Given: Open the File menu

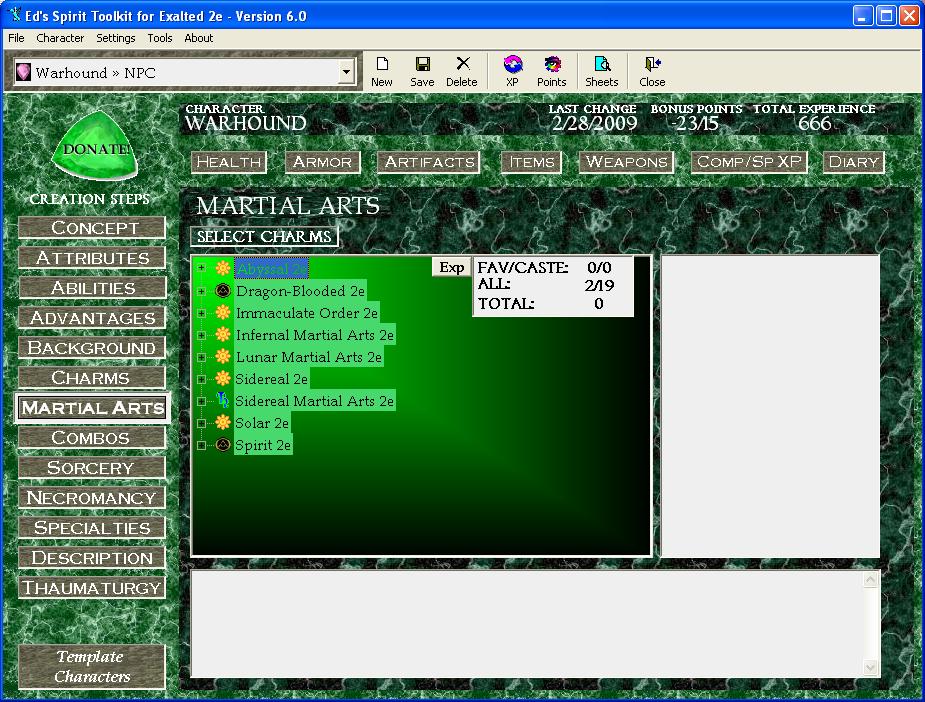Looking at the screenshot, I should (16, 38).
